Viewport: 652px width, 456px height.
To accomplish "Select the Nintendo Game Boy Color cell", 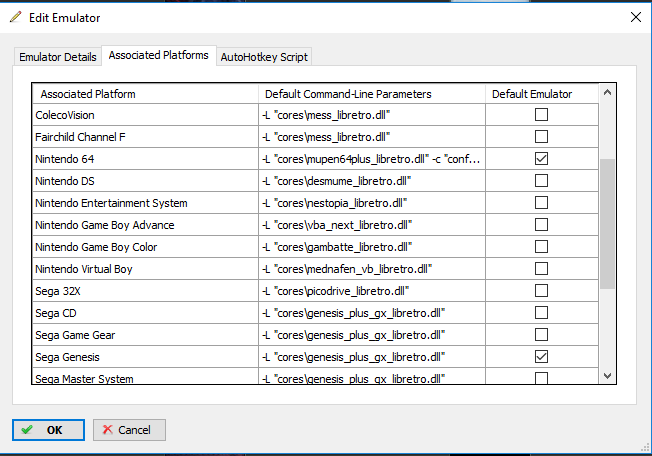I will (146, 247).
